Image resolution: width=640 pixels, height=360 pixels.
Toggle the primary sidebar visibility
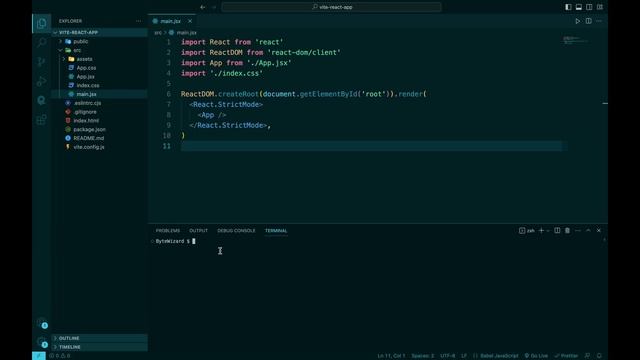[x=568, y=7]
